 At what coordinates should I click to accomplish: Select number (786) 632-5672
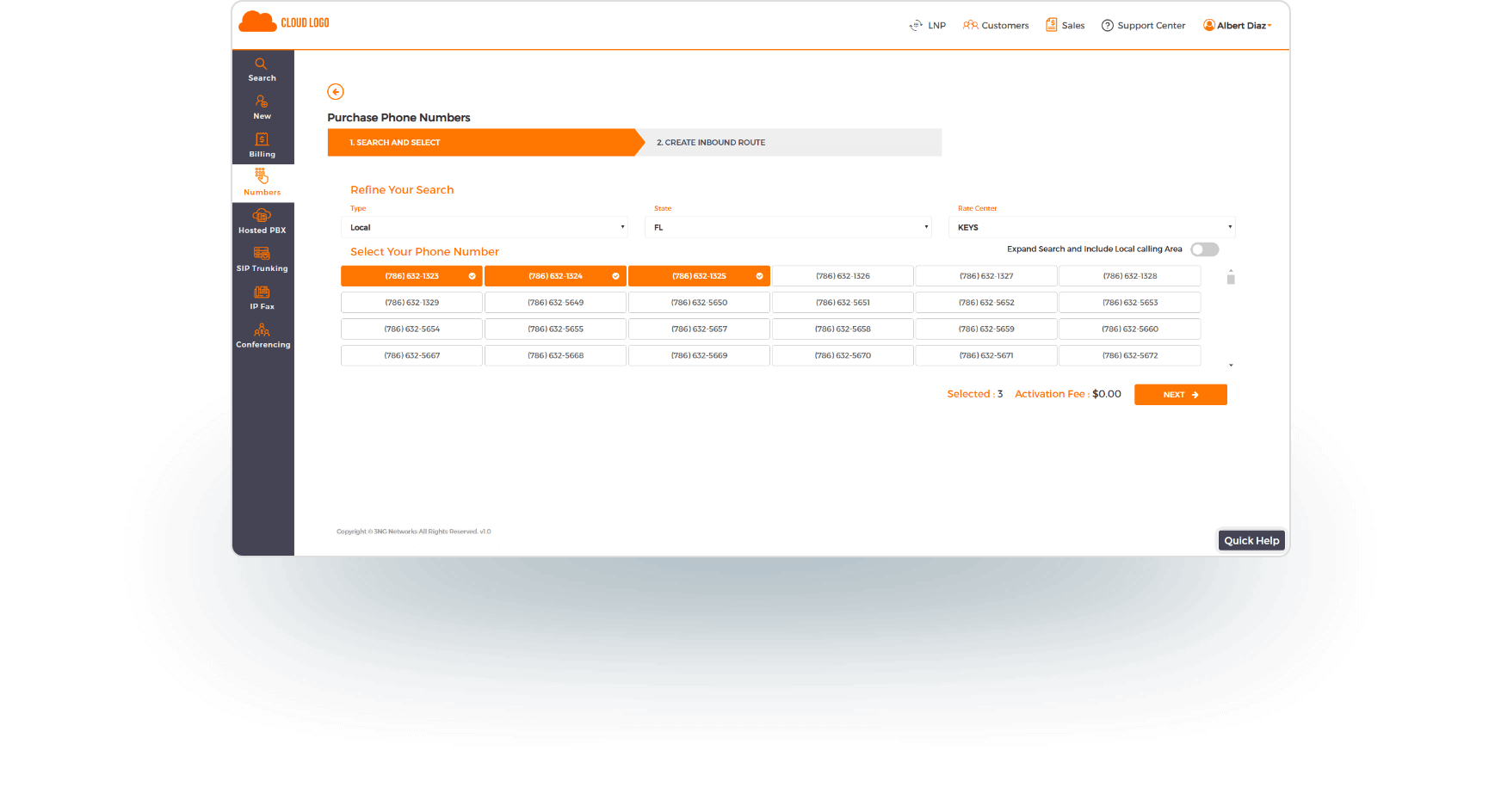pyautogui.click(x=1130, y=355)
